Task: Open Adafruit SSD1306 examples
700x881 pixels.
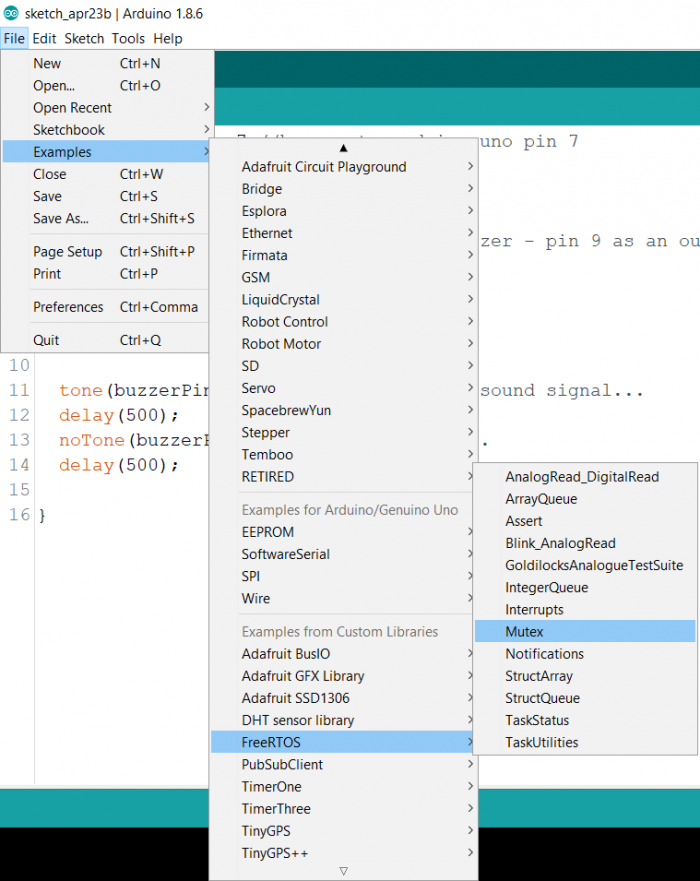Action: [344, 698]
